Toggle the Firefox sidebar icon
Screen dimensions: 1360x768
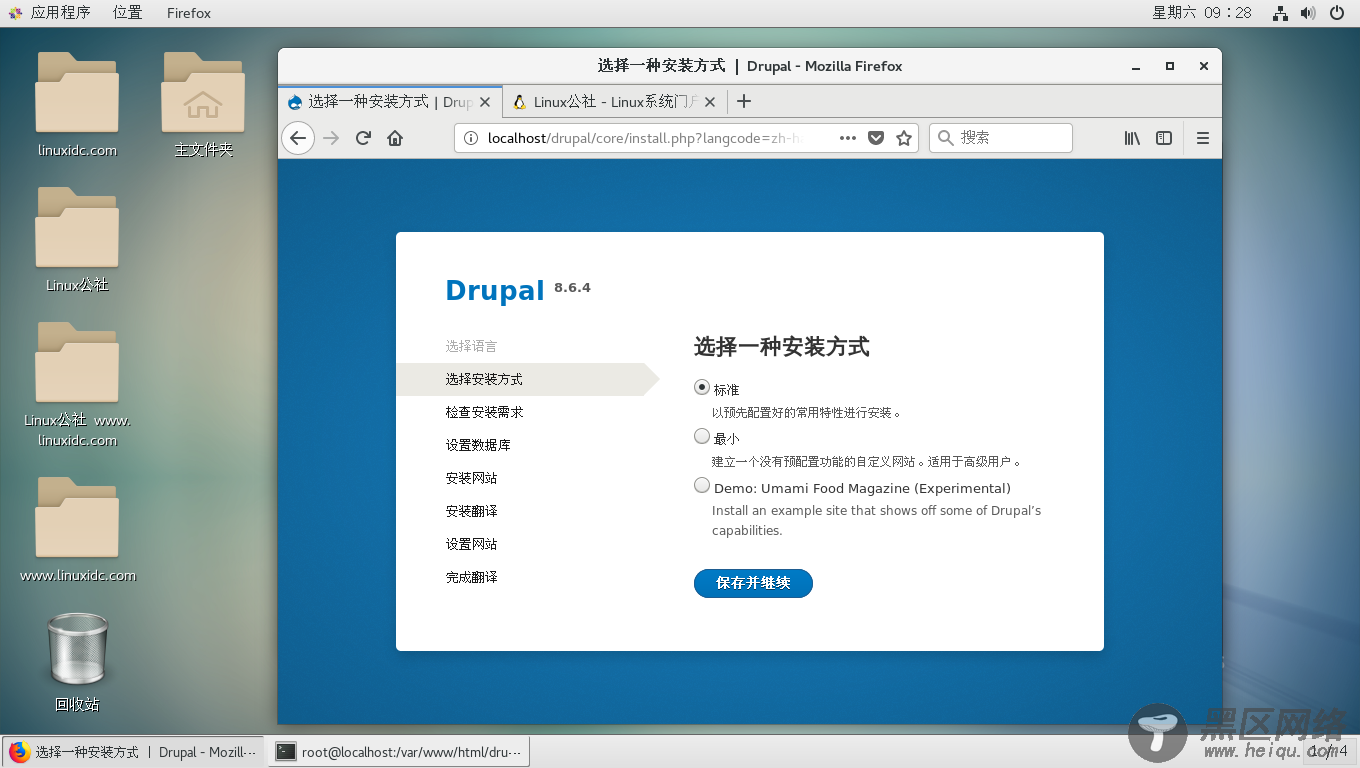coord(1164,138)
